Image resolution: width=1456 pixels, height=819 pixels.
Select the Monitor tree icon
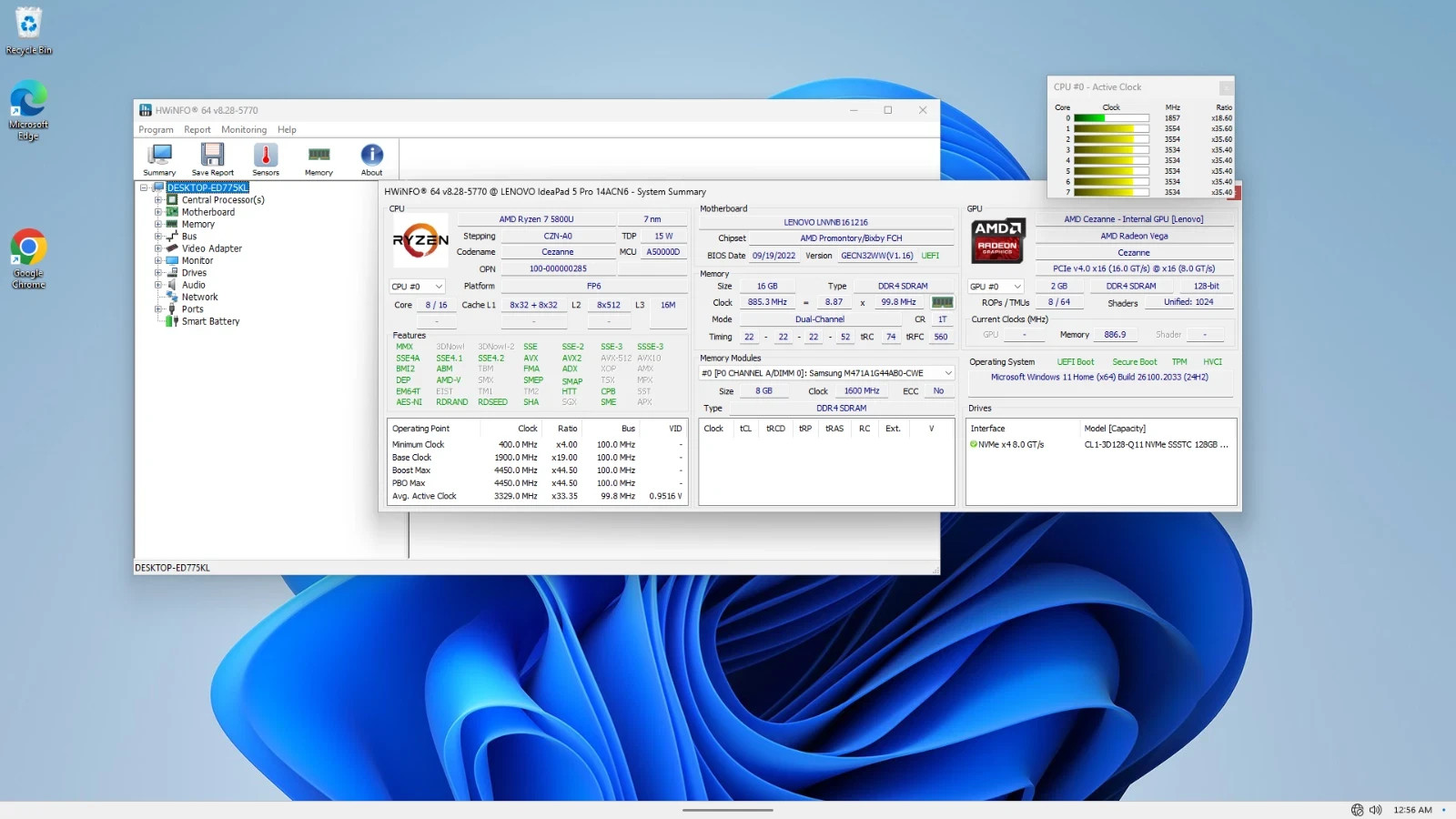pos(172,260)
